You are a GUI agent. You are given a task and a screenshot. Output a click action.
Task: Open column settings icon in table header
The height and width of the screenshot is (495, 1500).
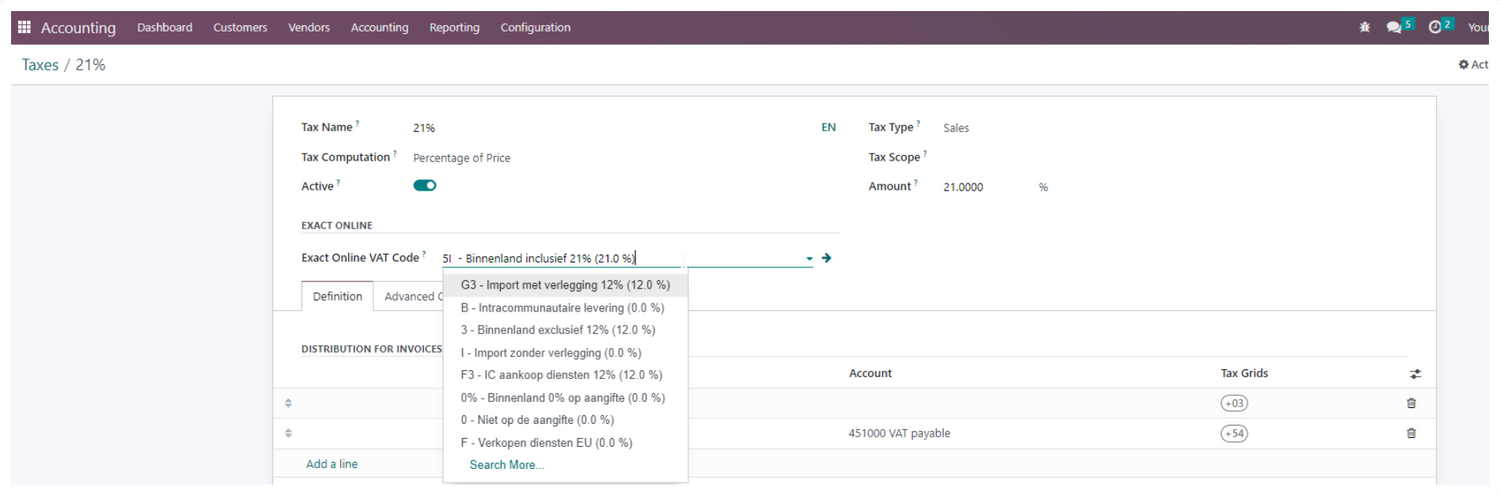1415,374
